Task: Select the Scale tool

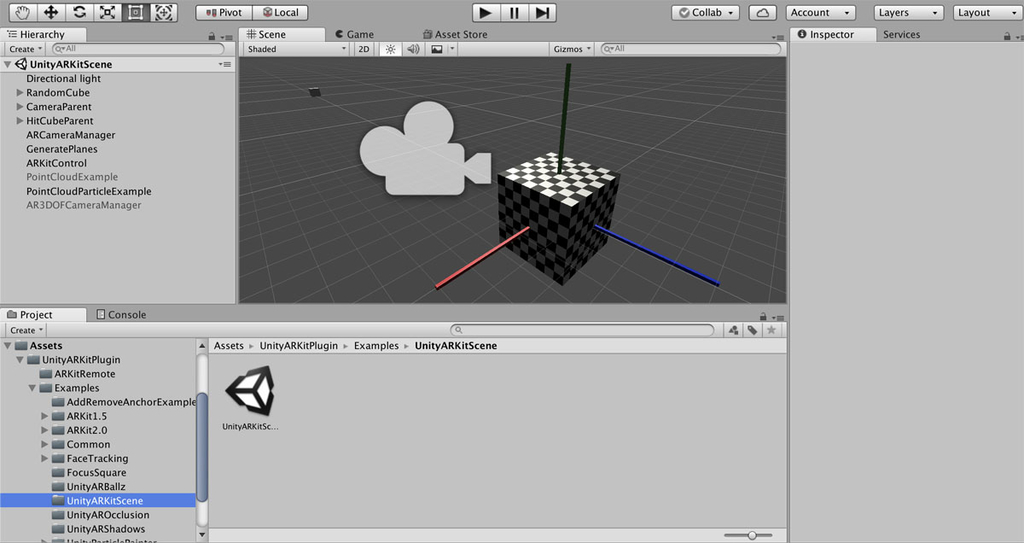Action: point(107,12)
